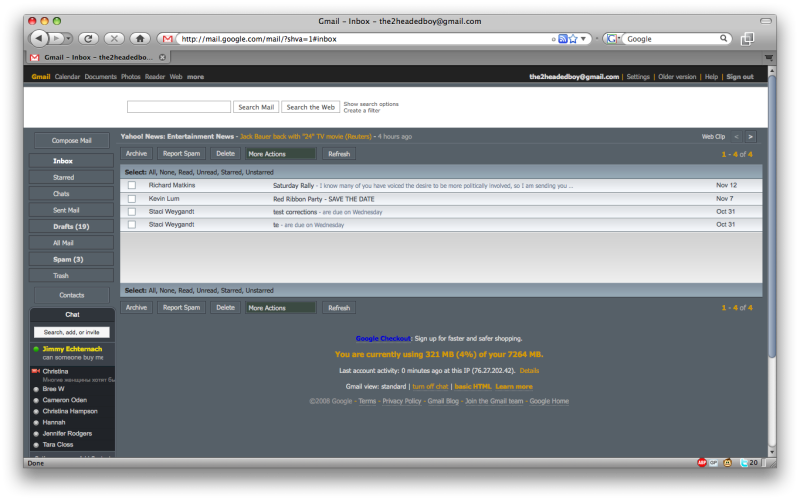Check the Kevin Lum email checkbox
800x500 pixels.
132,198
